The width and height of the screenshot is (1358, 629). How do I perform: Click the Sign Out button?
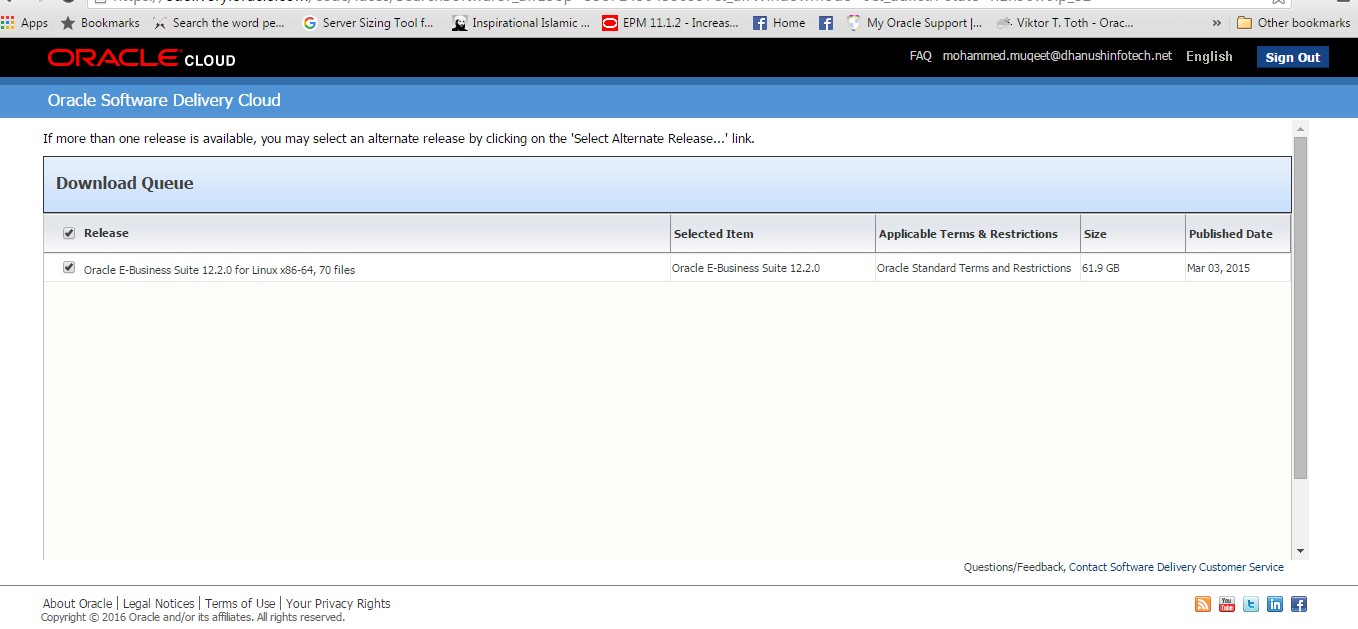click(1292, 56)
